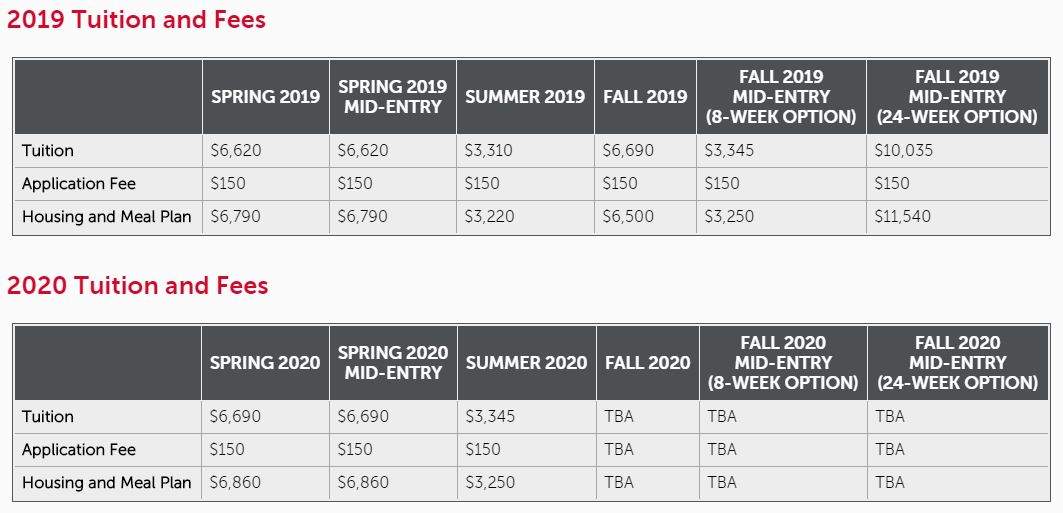The width and height of the screenshot is (1063, 513).
Task: Click the SUMMER 2019 column header
Action: tap(525, 97)
